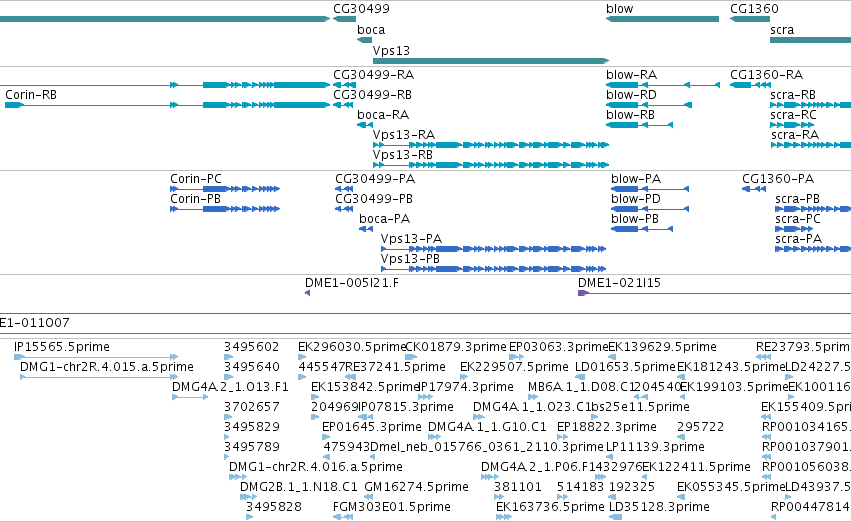Click transcript CG30499-RA label
The image size is (851, 522).
point(373,75)
